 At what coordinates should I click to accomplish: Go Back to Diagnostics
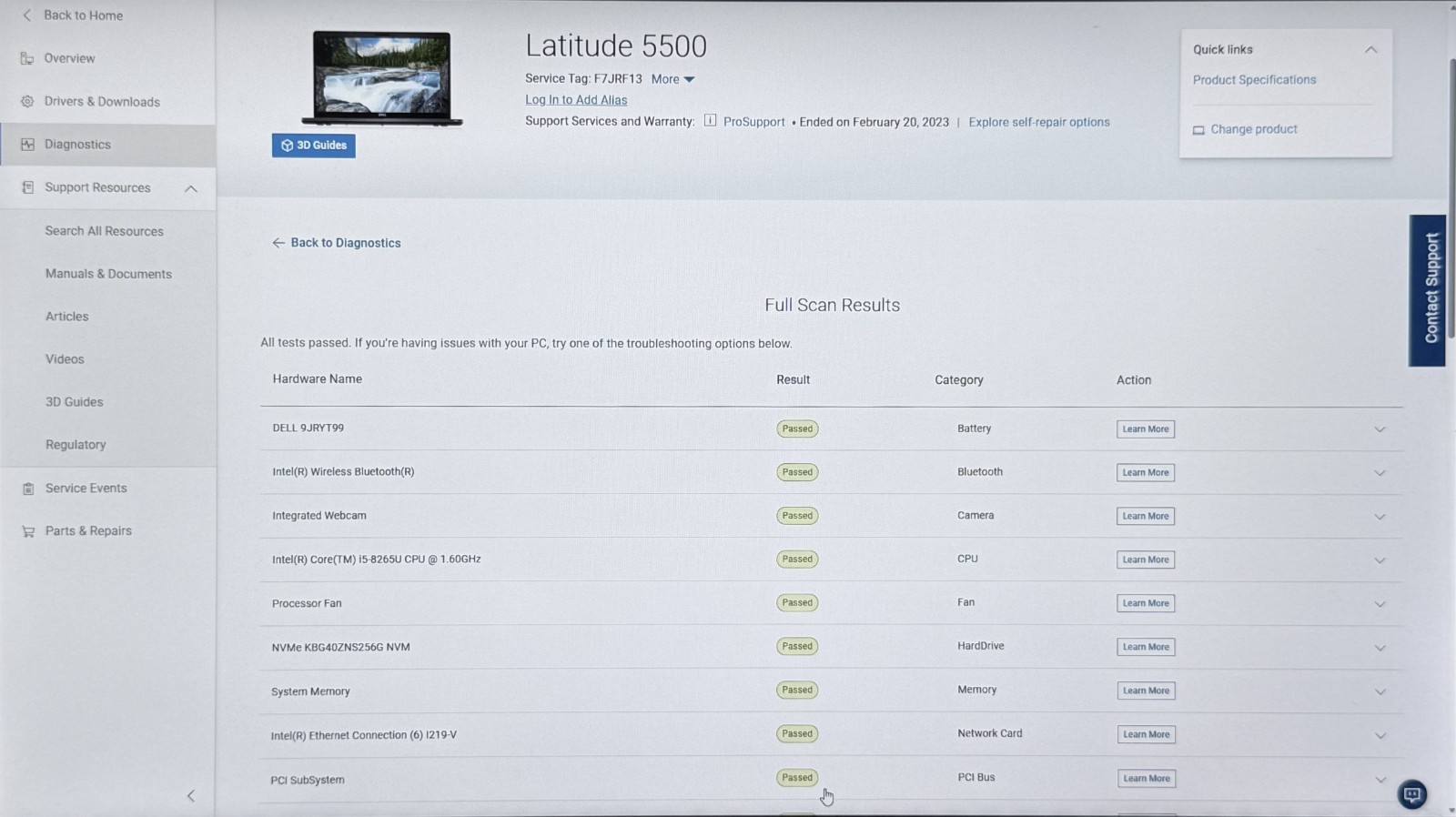(346, 243)
